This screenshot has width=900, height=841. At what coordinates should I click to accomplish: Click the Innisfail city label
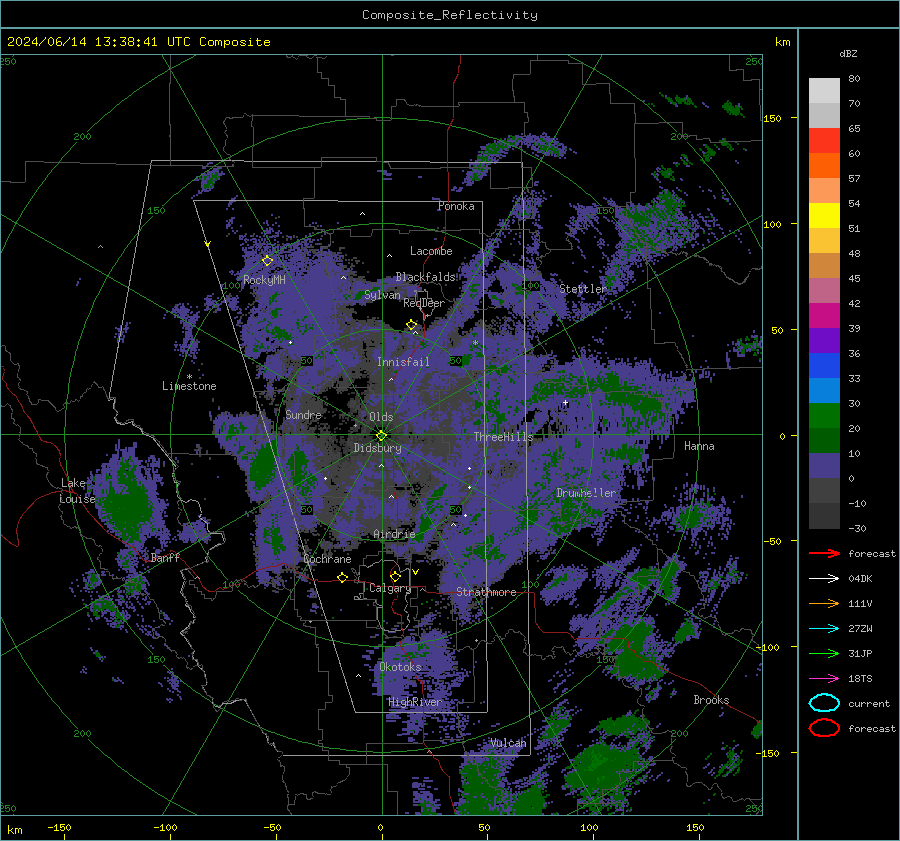[x=403, y=362]
